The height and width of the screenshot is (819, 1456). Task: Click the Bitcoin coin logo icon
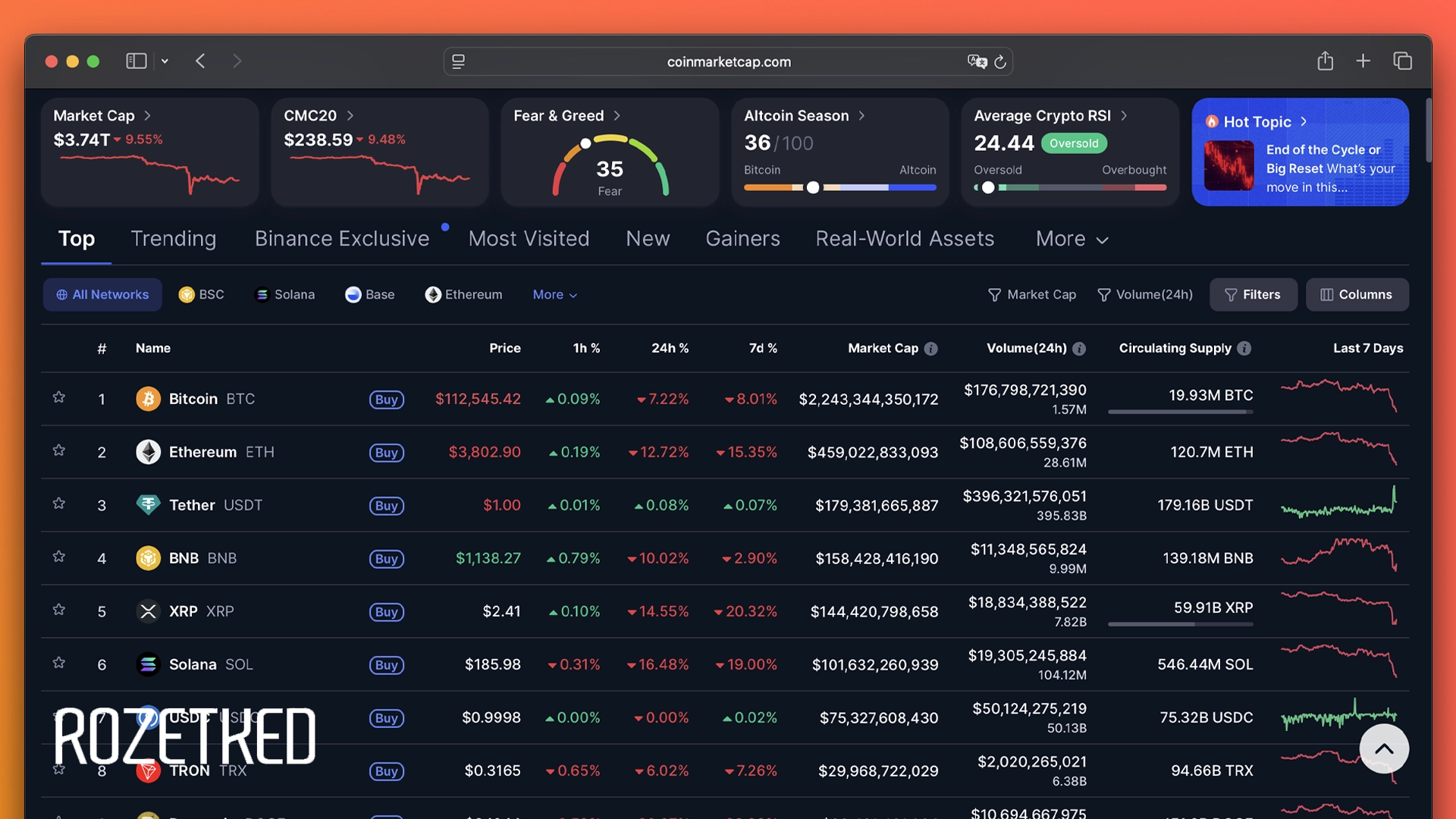click(x=148, y=399)
